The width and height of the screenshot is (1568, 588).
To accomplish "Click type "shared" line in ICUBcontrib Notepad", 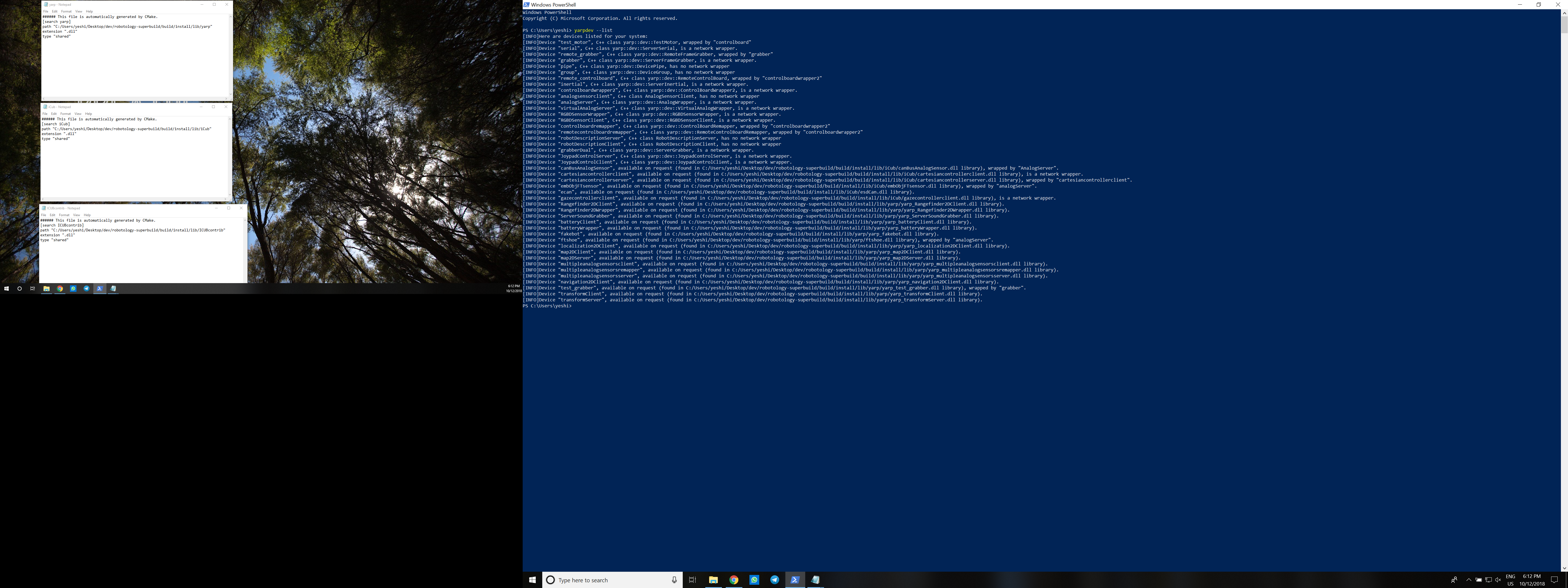I will [x=55, y=240].
